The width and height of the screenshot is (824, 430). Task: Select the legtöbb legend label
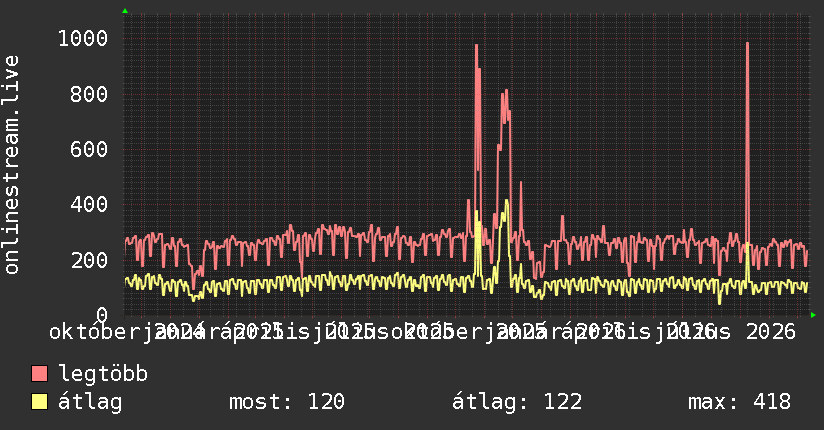[x=103, y=374]
